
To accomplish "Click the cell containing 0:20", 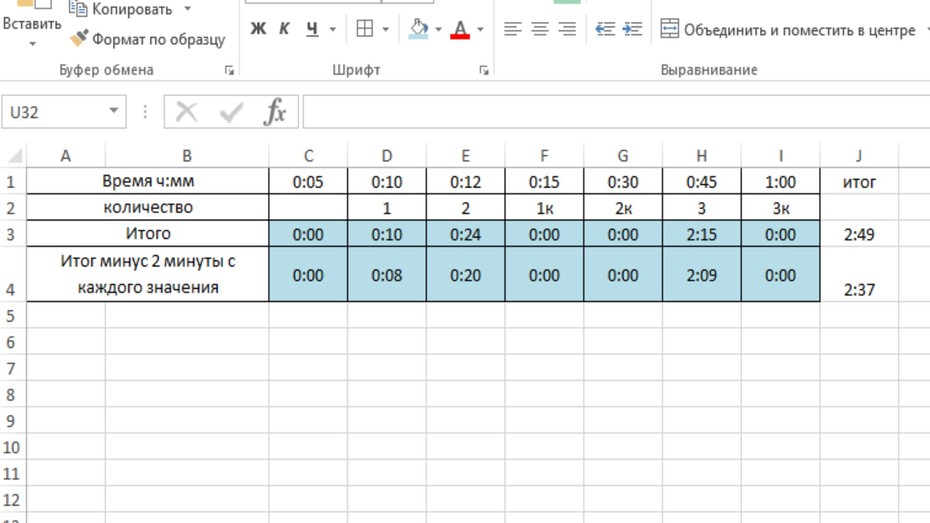I will (466, 275).
